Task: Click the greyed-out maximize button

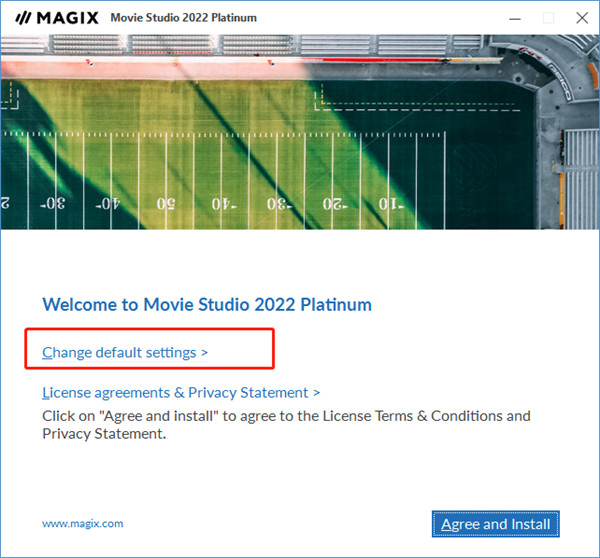Action: point(548,18)
